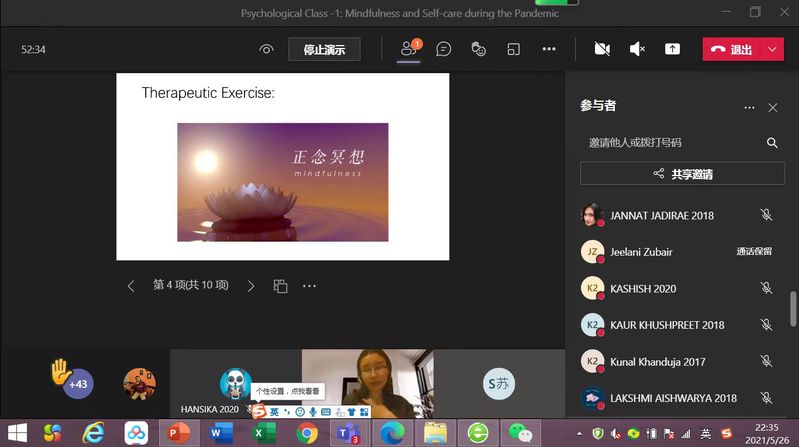Open more actions menu in meeting toolbar
799x447 pixels.
(x=549, y=49)
